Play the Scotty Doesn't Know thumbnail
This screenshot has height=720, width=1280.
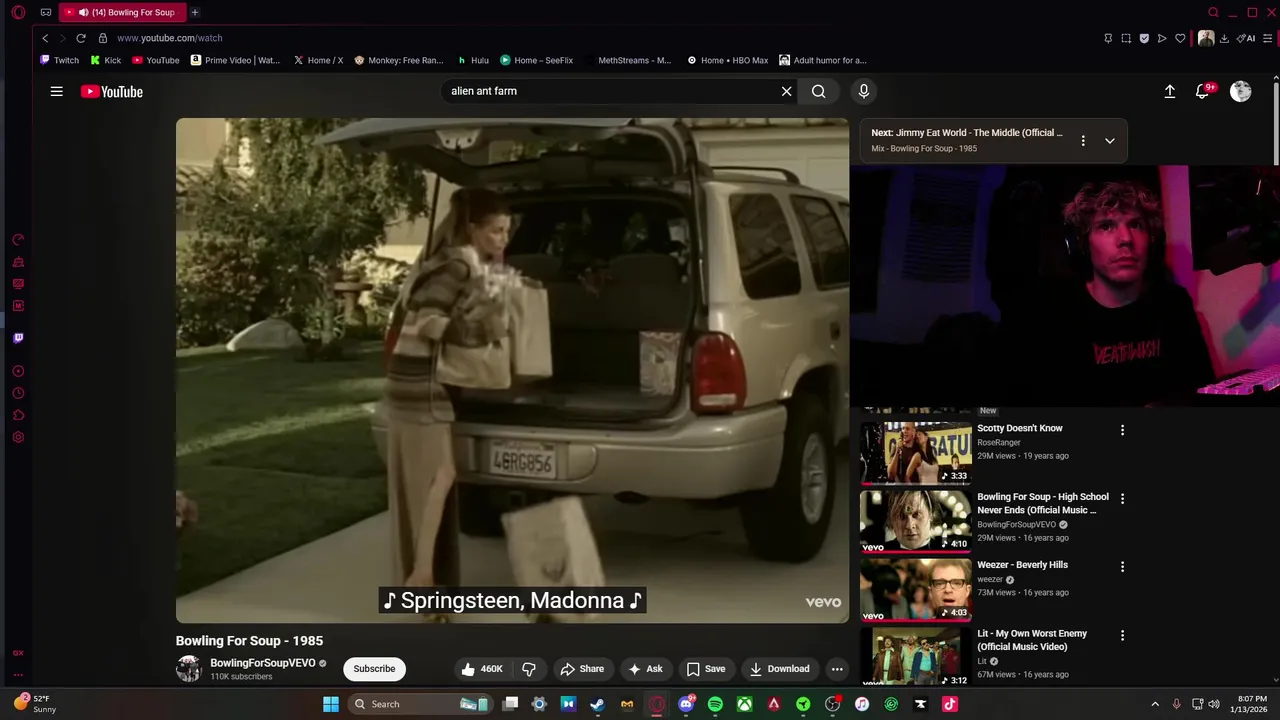tap(916, 452)
